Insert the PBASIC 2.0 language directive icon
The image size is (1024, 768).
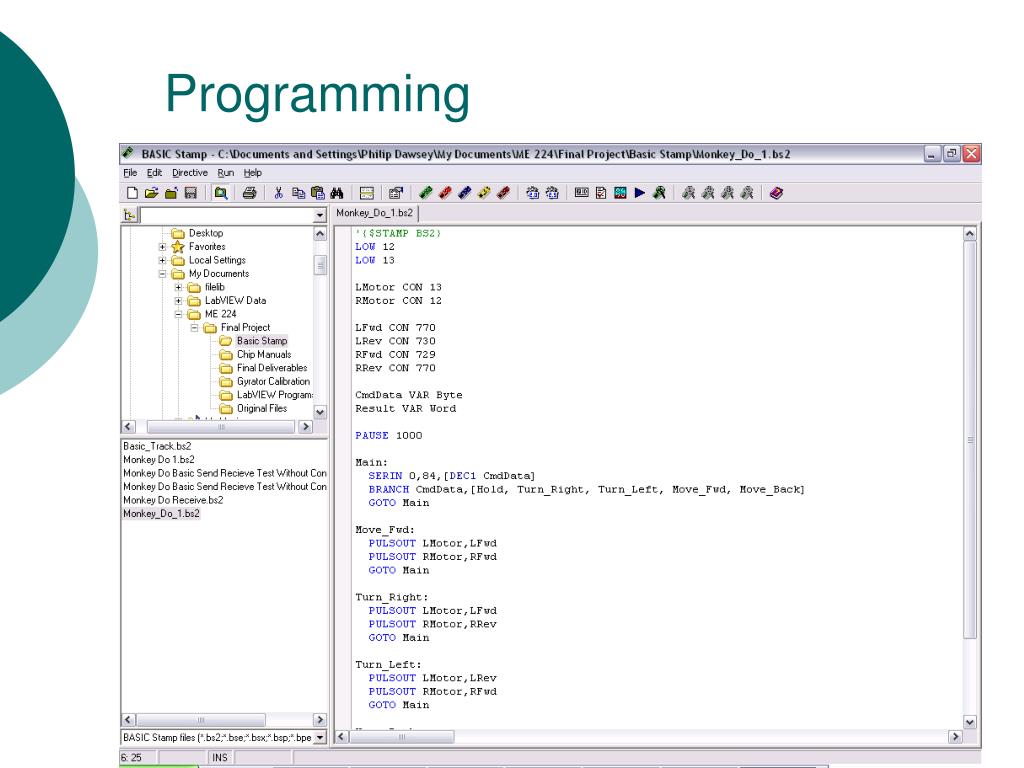tap(533, 193)
